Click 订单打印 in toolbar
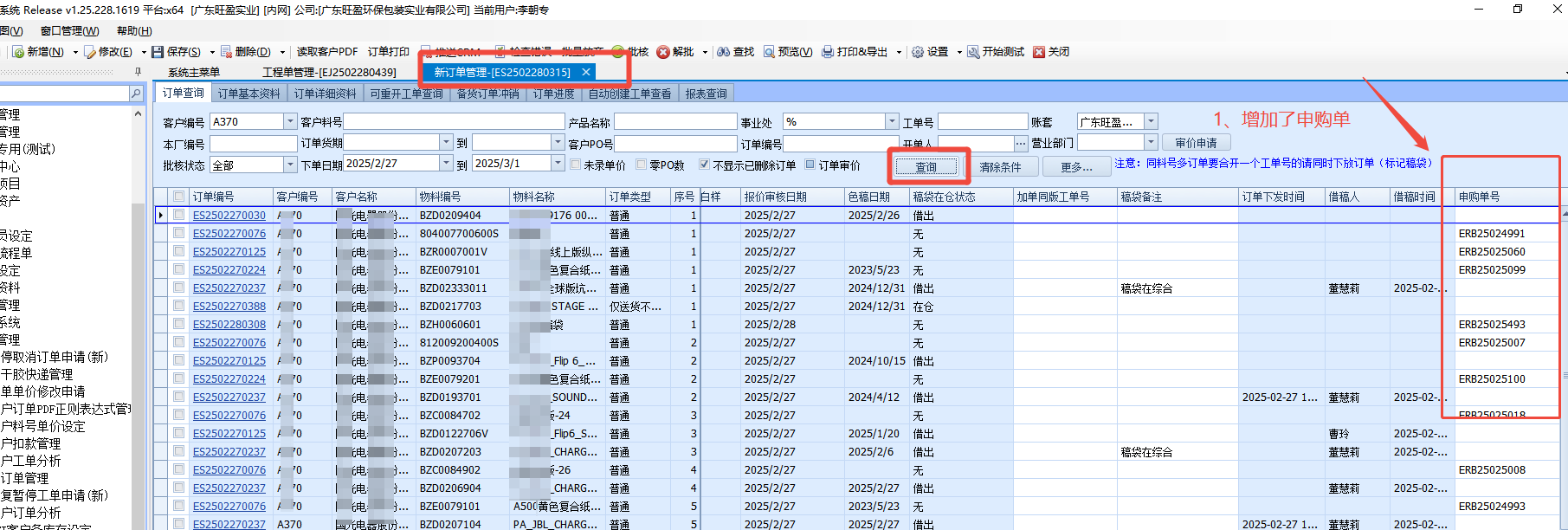Image resolution: width=1568 pixels, height=530 pixels. tap(389, 52)
